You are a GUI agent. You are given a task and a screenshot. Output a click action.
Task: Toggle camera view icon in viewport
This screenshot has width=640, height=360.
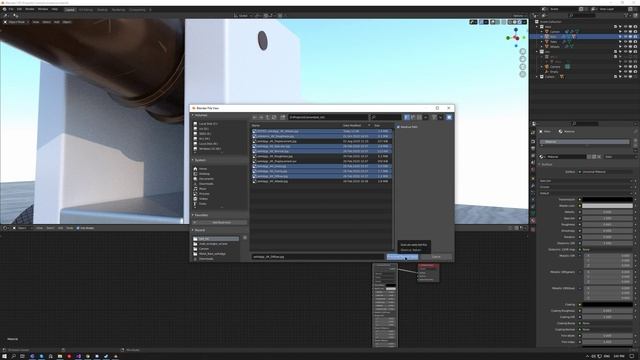523,67
